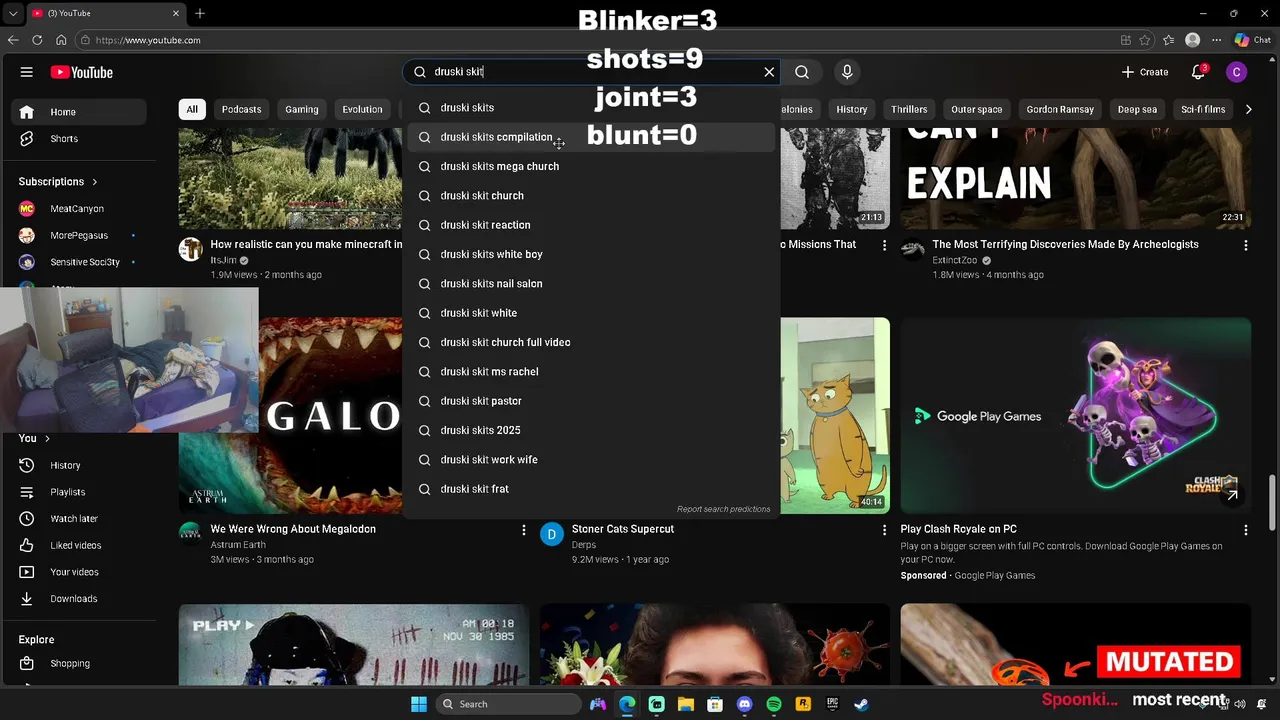Choose 'druski skits nail salon' suggestion

click(591, 284)
